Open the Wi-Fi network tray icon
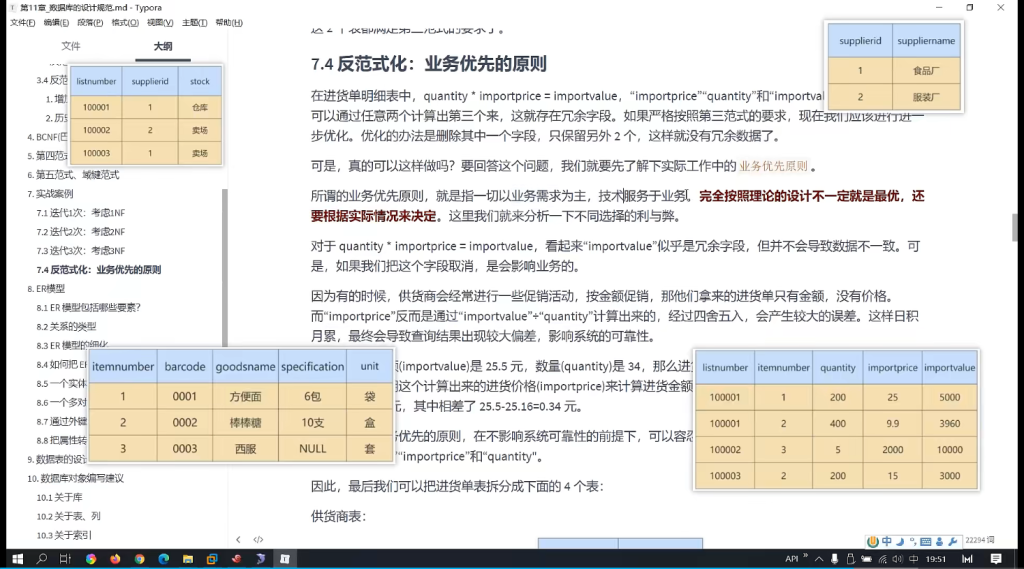This screenshot has height=569, width=1024. coord(882,559)
